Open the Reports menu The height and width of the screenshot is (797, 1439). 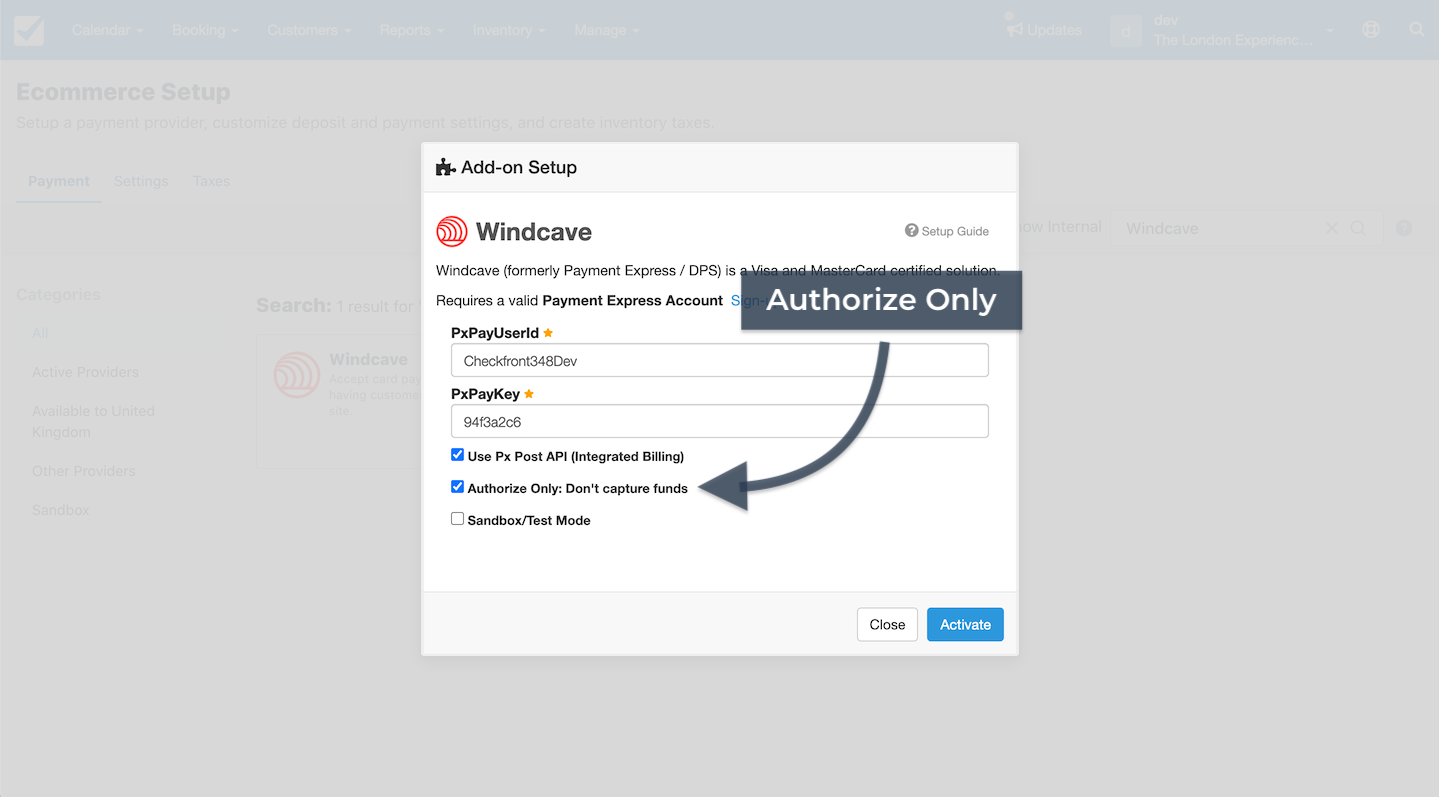[412, 30]
